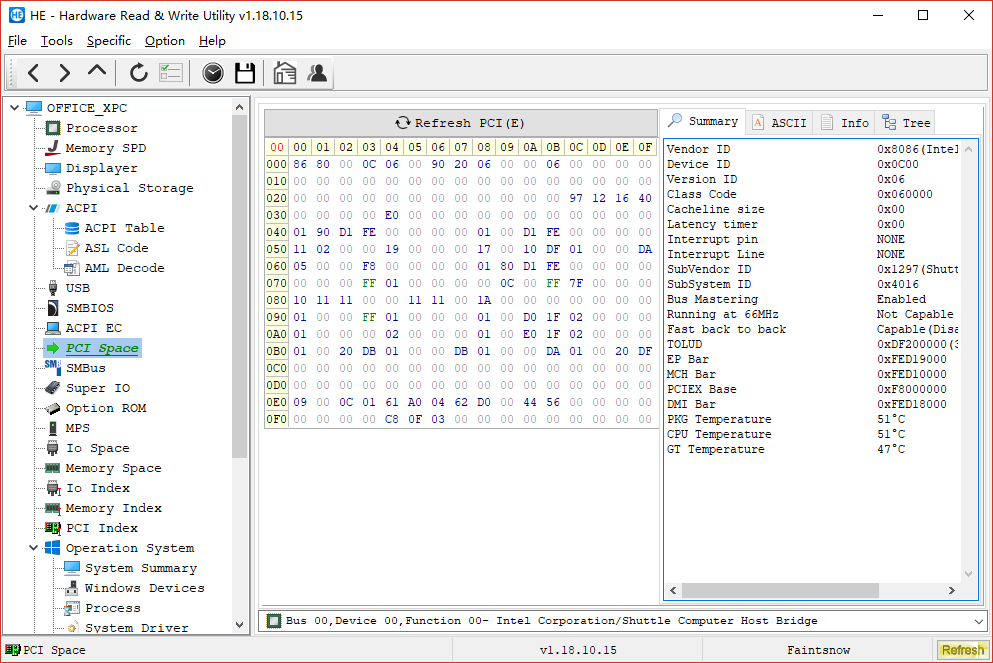Click the PCIEX Base summary row
Screen dimensions: 993x663
[813, 389]
